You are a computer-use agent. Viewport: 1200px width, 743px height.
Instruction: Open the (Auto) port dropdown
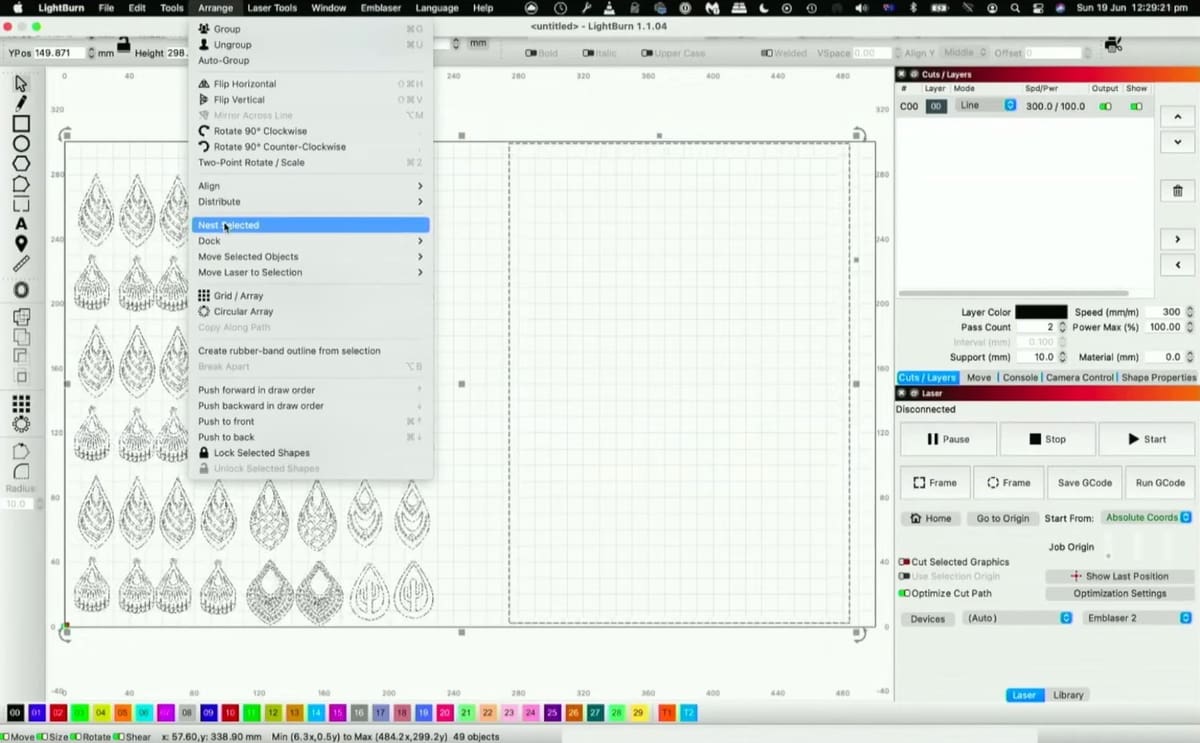(x=1017, y=618)
